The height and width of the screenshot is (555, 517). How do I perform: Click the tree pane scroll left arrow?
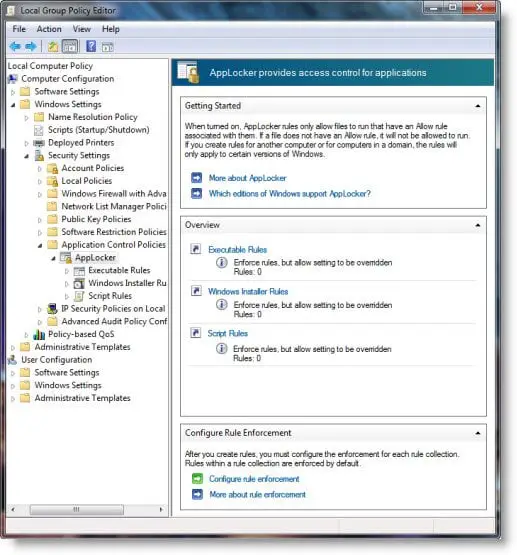tap(13, 509)
